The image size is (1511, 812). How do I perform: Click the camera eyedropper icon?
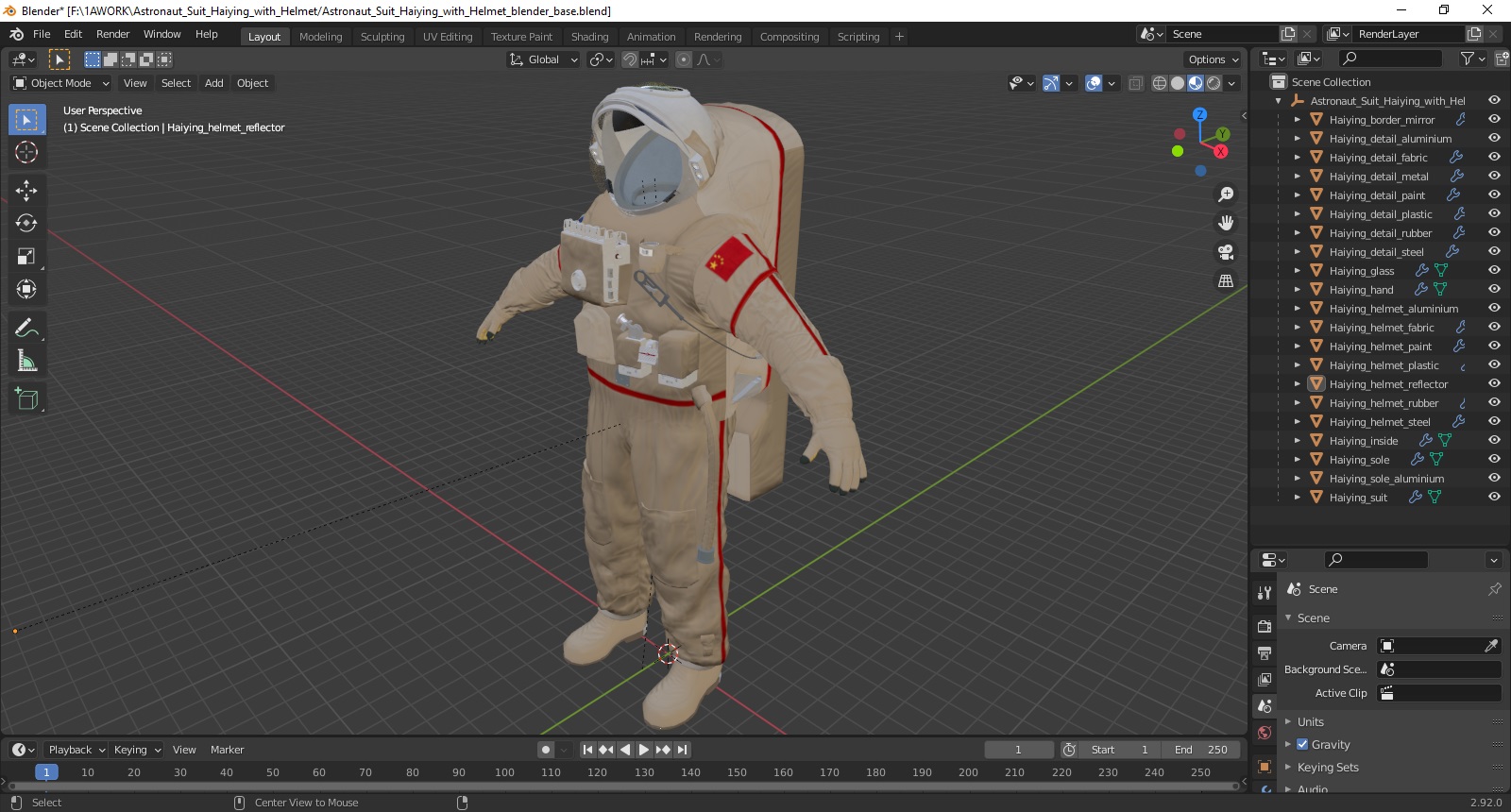tap(1491, 646)
